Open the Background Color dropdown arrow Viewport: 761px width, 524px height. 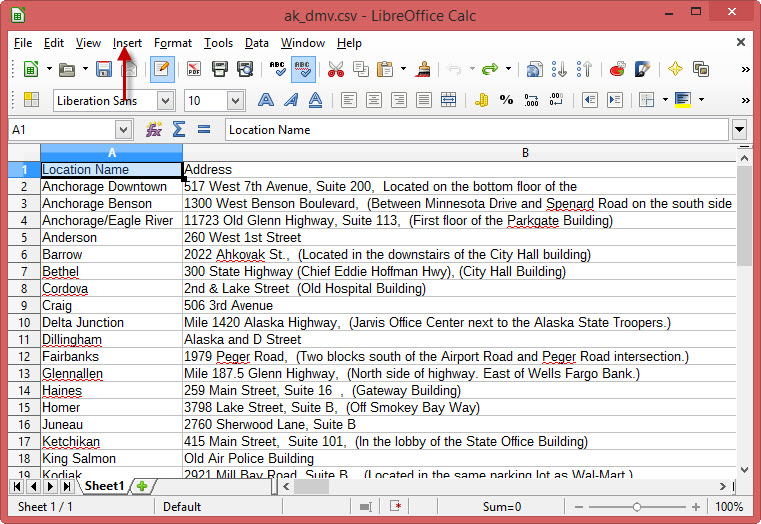click(x=701, y=100)
